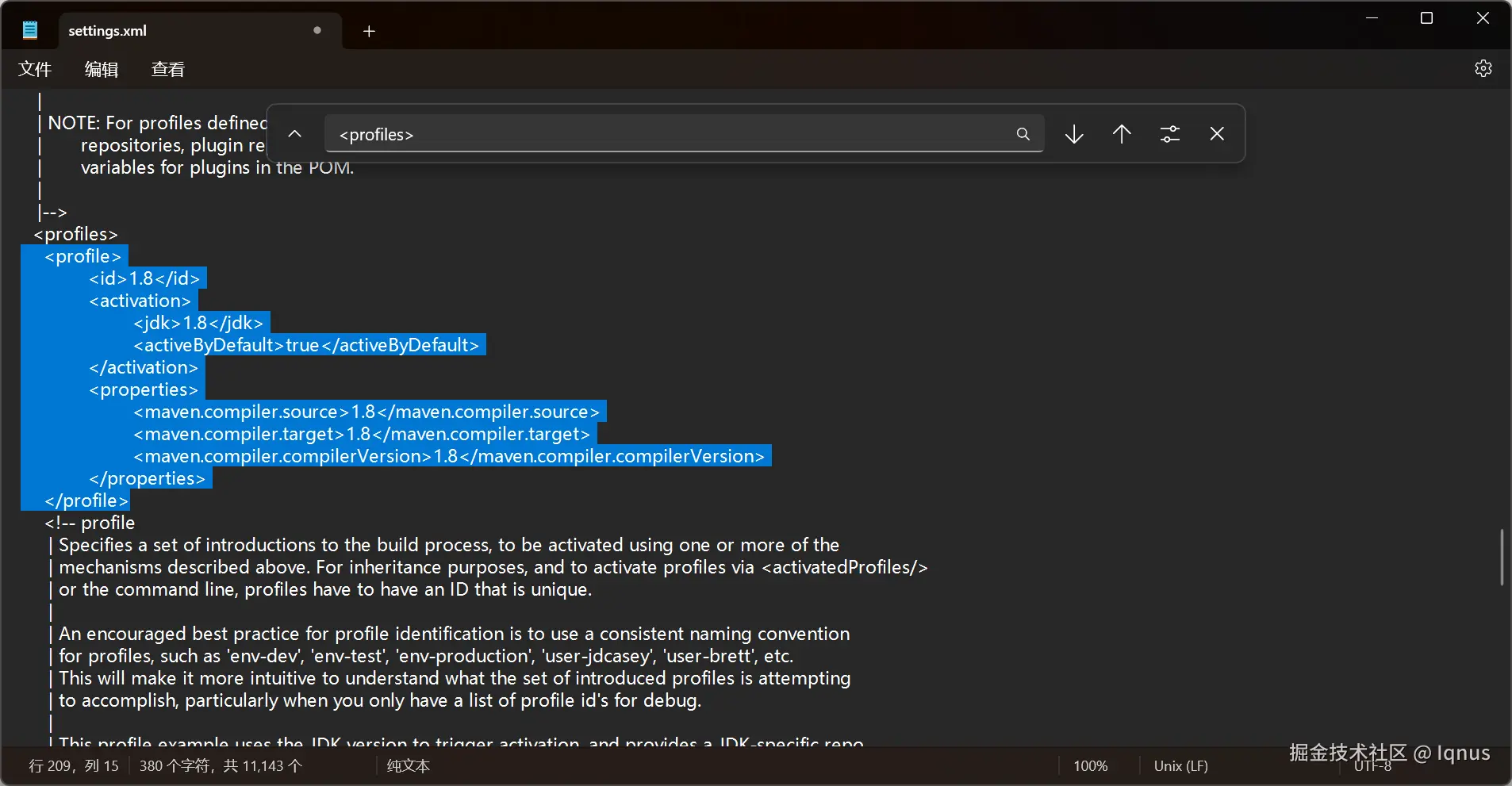The height and width of the screenshot is (786, 1512).
Task: Open find options sliders icon
Action: [1169, 134]
